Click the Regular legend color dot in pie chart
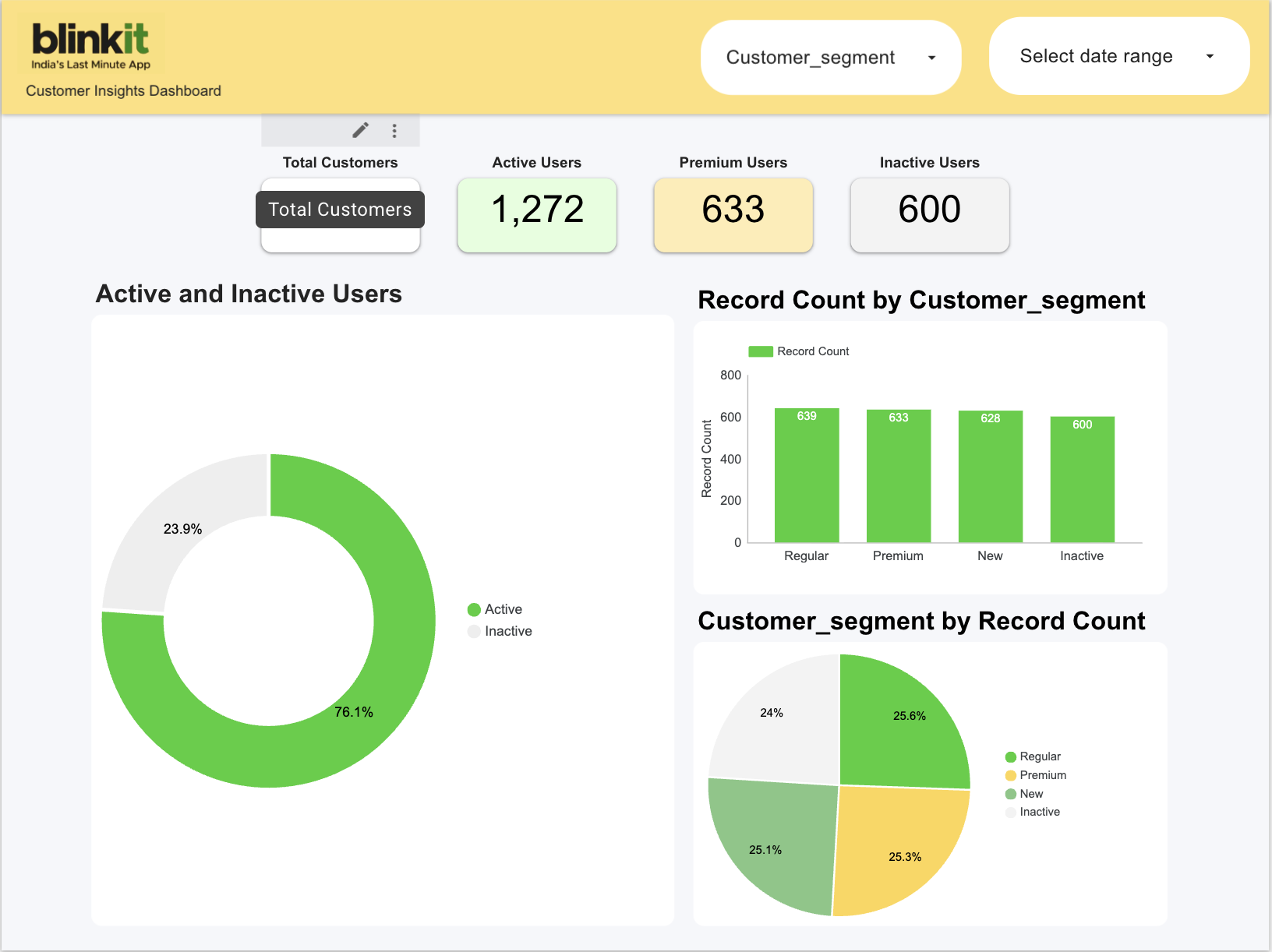The width and height of the screenshot is (1272, 952). pyautogui.click(x=1011, y=757)
